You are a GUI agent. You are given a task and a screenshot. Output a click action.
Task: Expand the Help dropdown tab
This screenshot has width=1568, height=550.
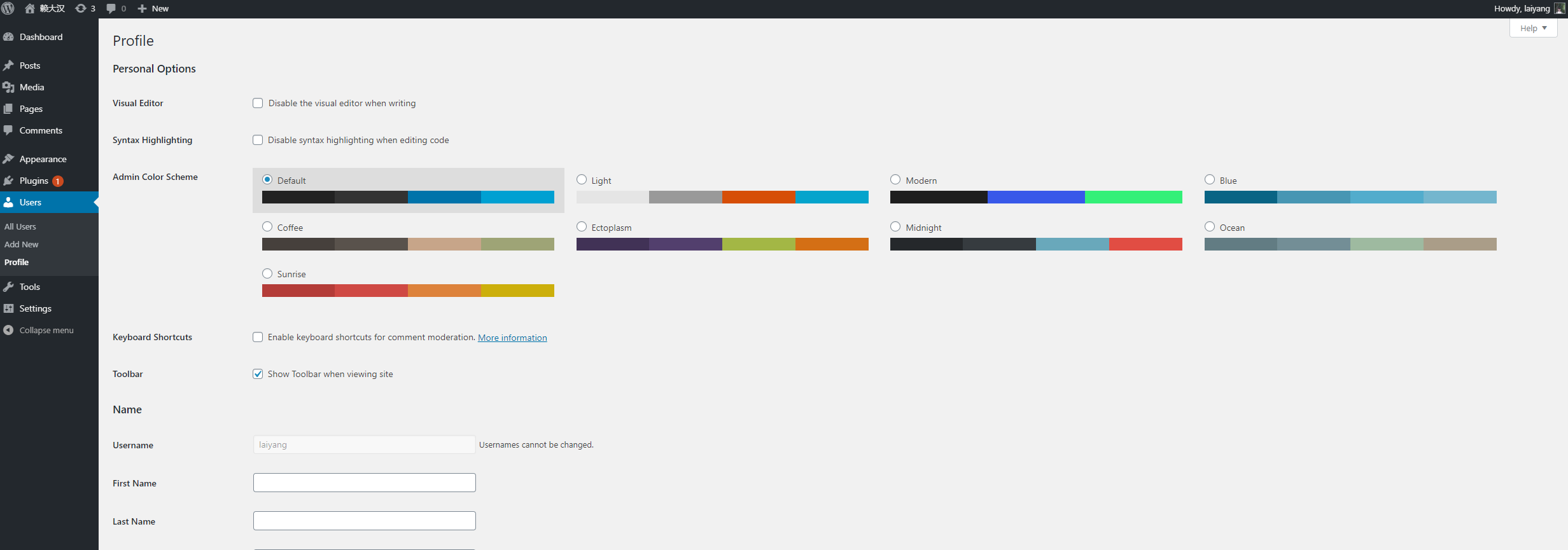tap(1533, 28)
